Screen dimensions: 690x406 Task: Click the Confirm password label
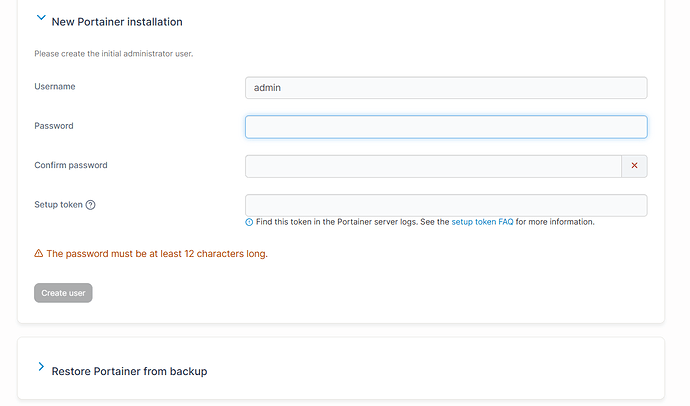(71, 165)
